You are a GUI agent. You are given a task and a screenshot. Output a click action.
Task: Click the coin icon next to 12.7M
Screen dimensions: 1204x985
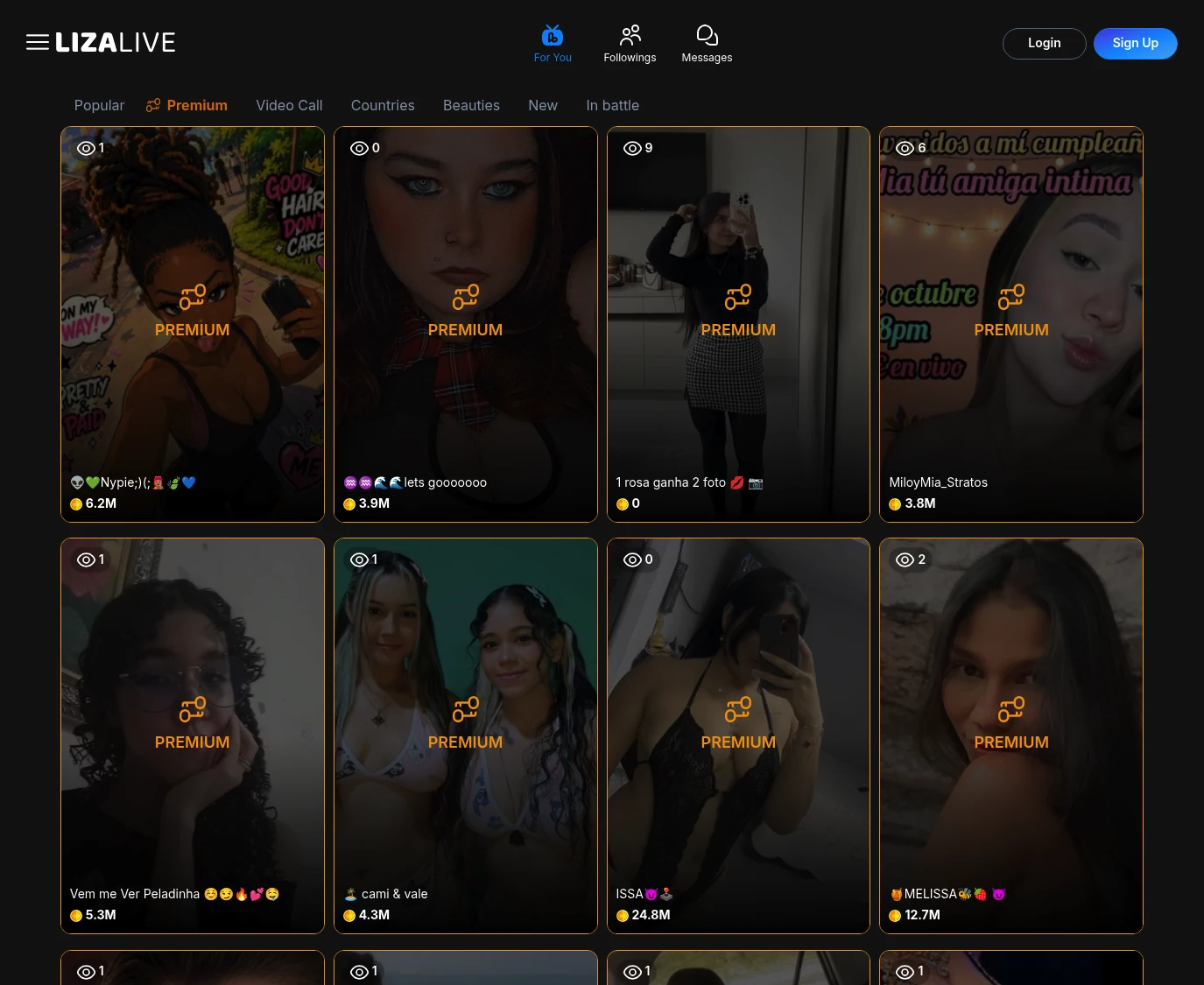pyautogui.click(x=895, y=916)
